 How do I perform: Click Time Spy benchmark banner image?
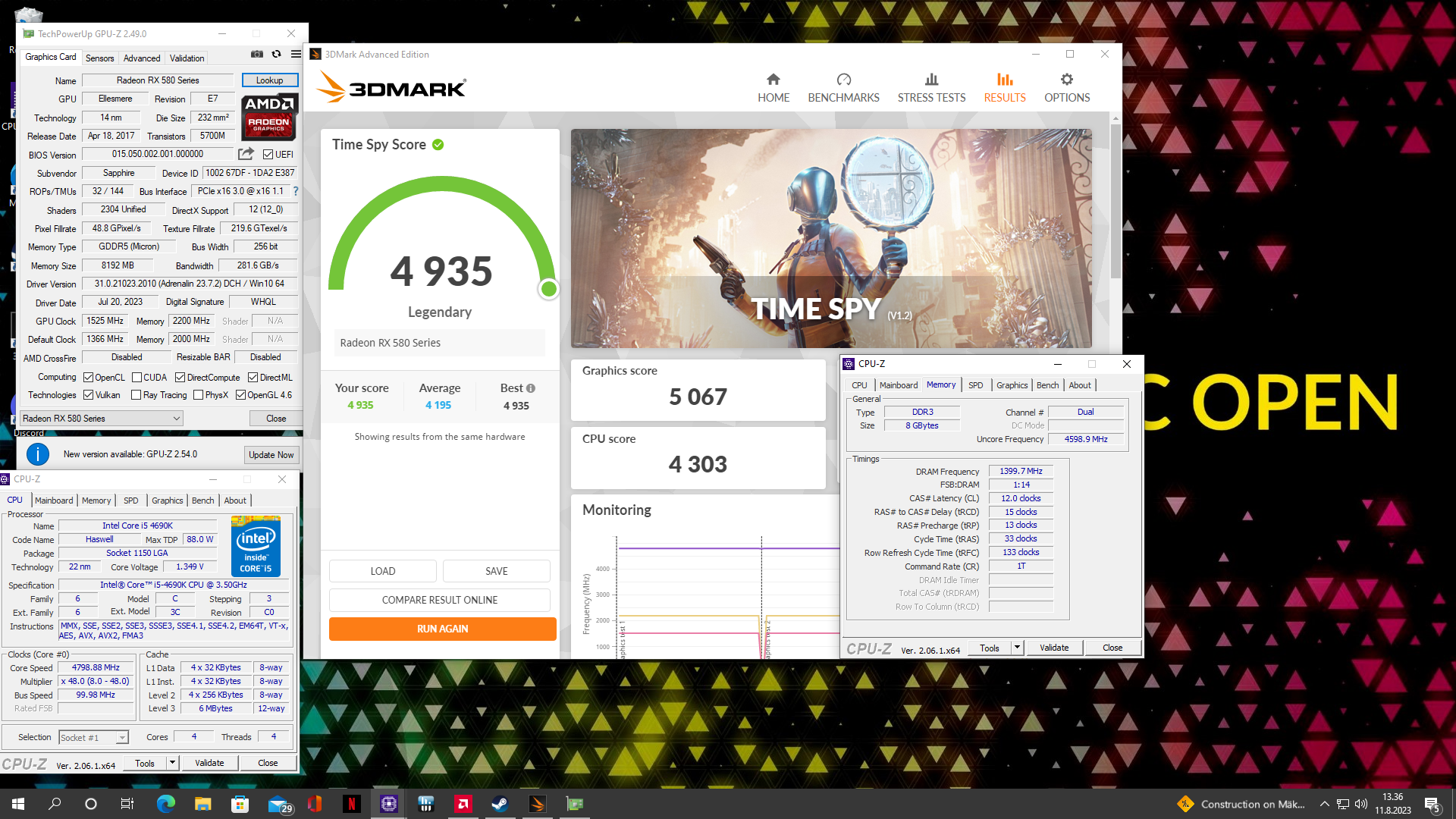point(831,238)
